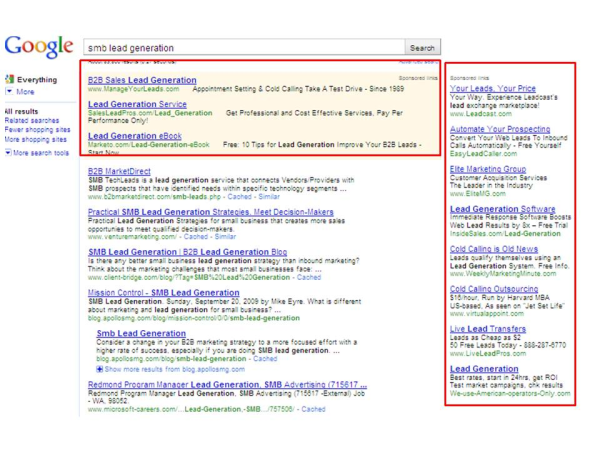Open B2B MarketDirect result
The height and width of the screenshot is (450, 600).
click(119, 171)
